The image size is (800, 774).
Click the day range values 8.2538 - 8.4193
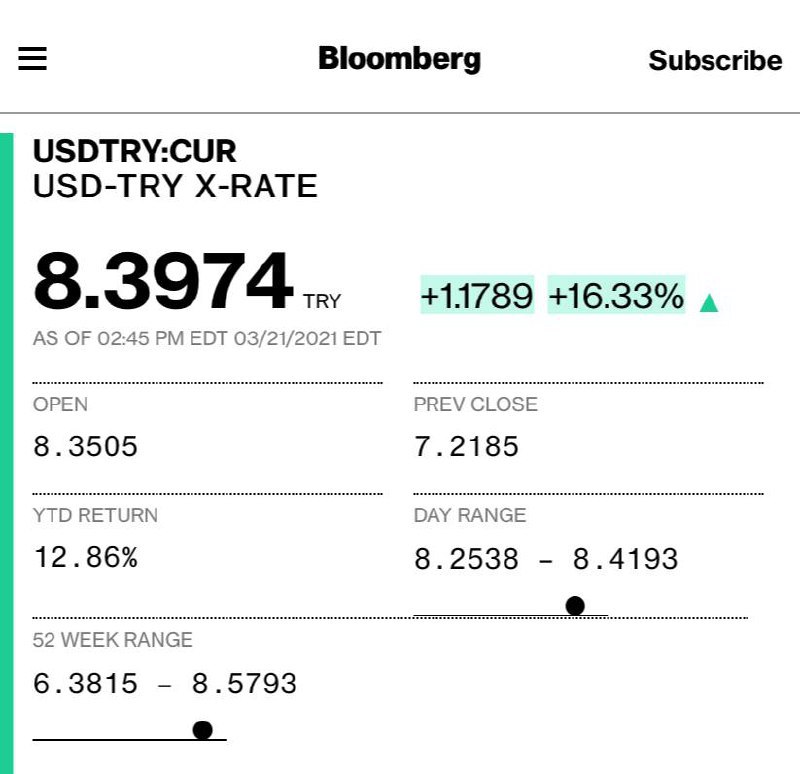click(546, 559)
